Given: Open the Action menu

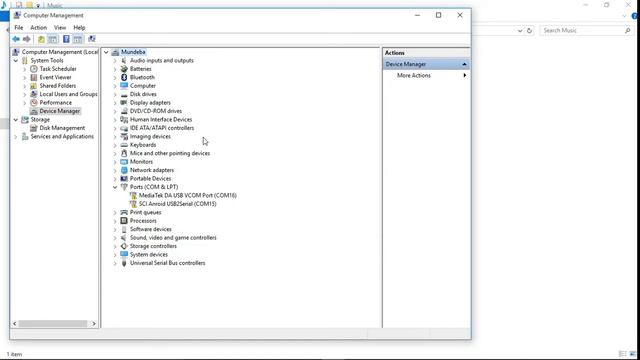Looking at the screenshot, I should click(38, 27).
